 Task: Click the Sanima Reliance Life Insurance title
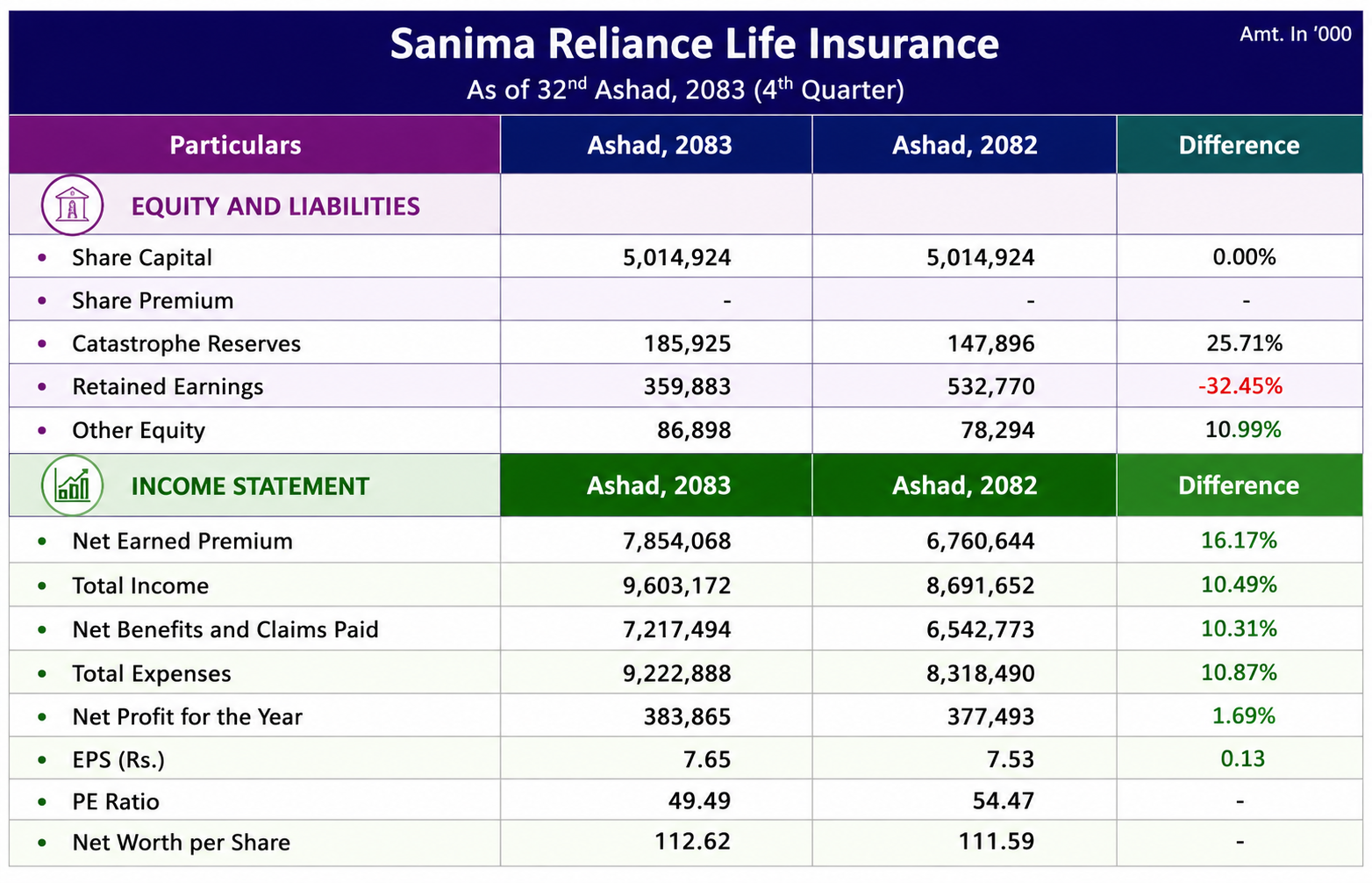tap(694, 44)
